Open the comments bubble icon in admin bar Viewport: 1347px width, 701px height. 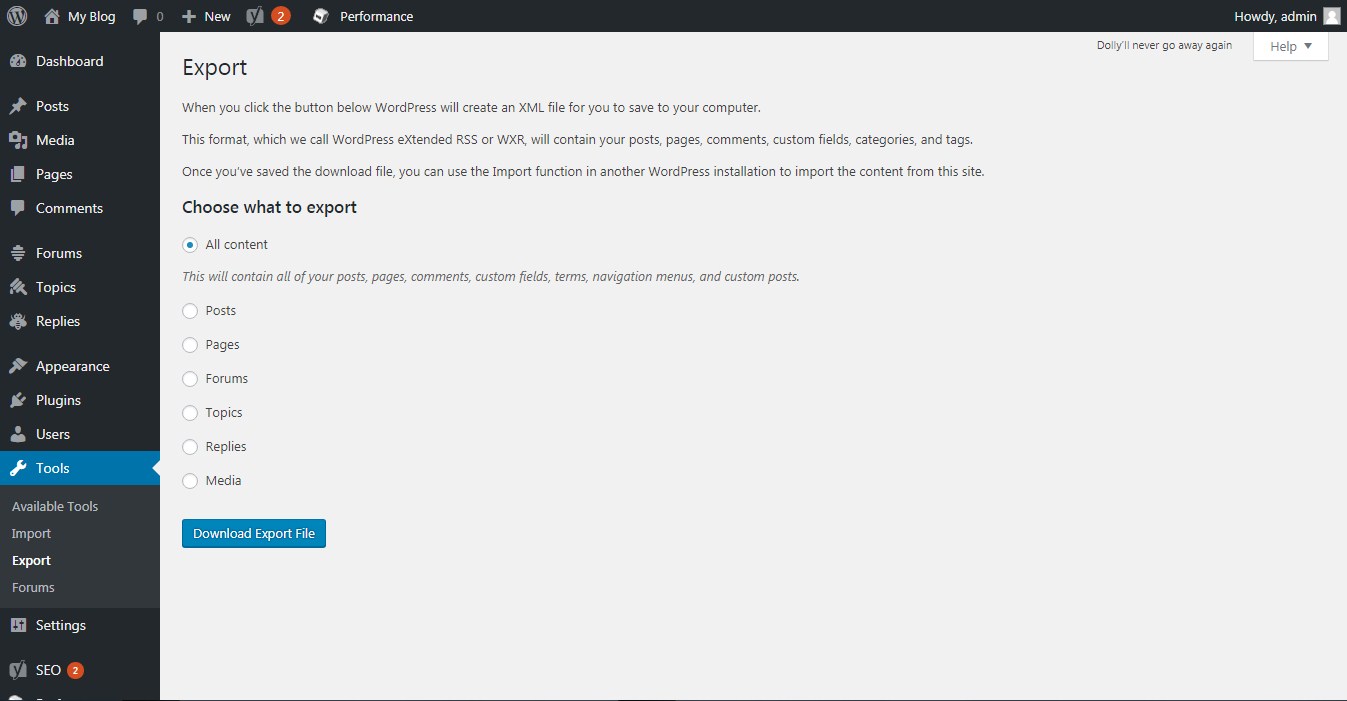coord(141,16)
